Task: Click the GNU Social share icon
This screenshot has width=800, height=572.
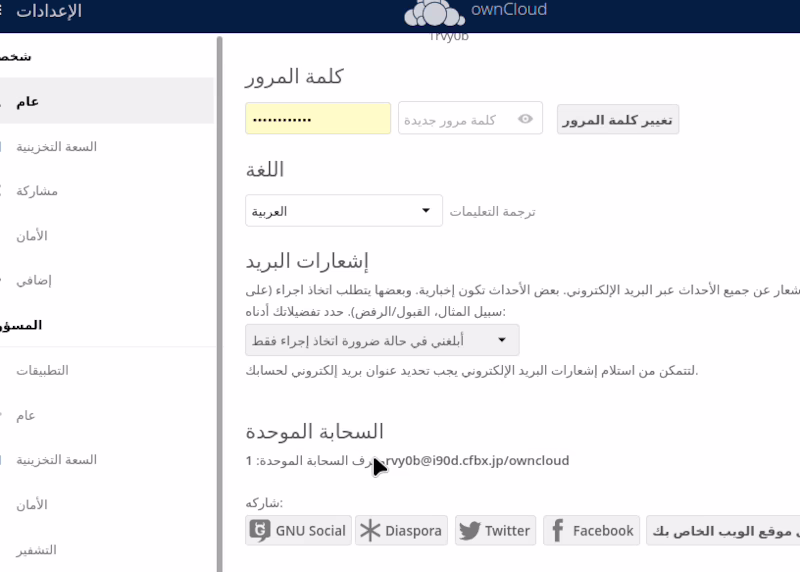Action: pos(260,531)
